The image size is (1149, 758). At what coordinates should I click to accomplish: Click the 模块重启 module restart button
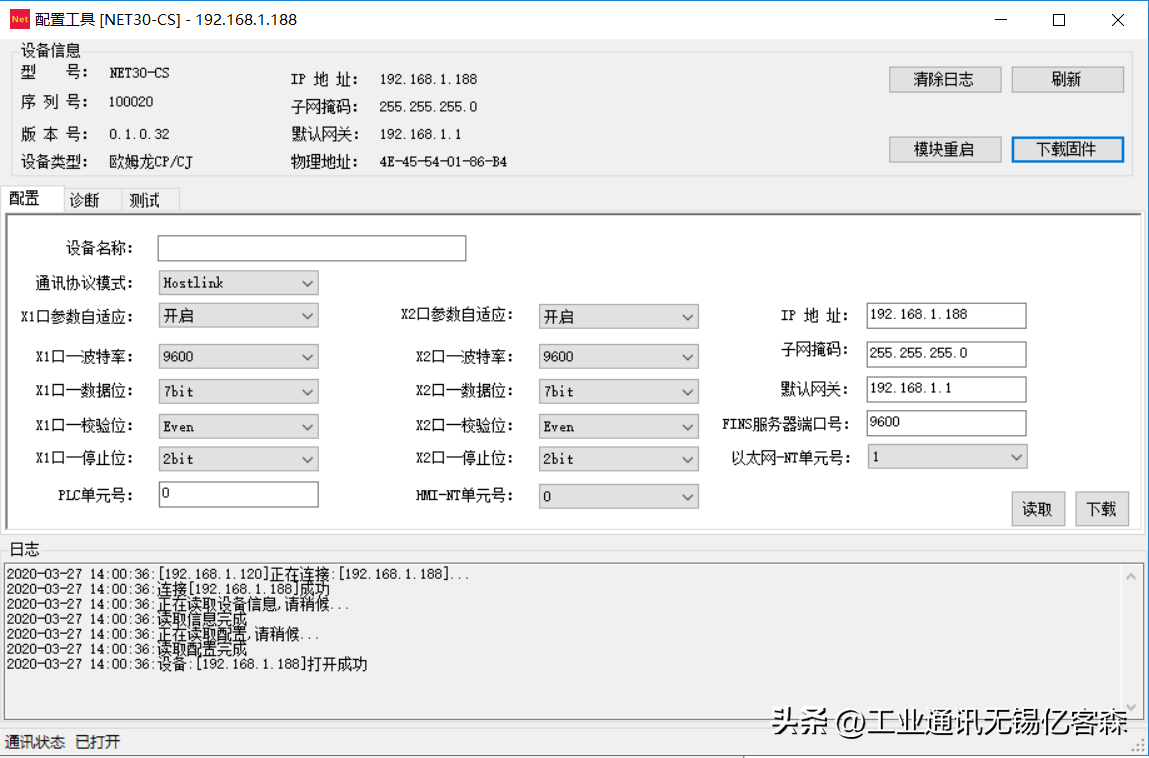[x=943, y=149]
